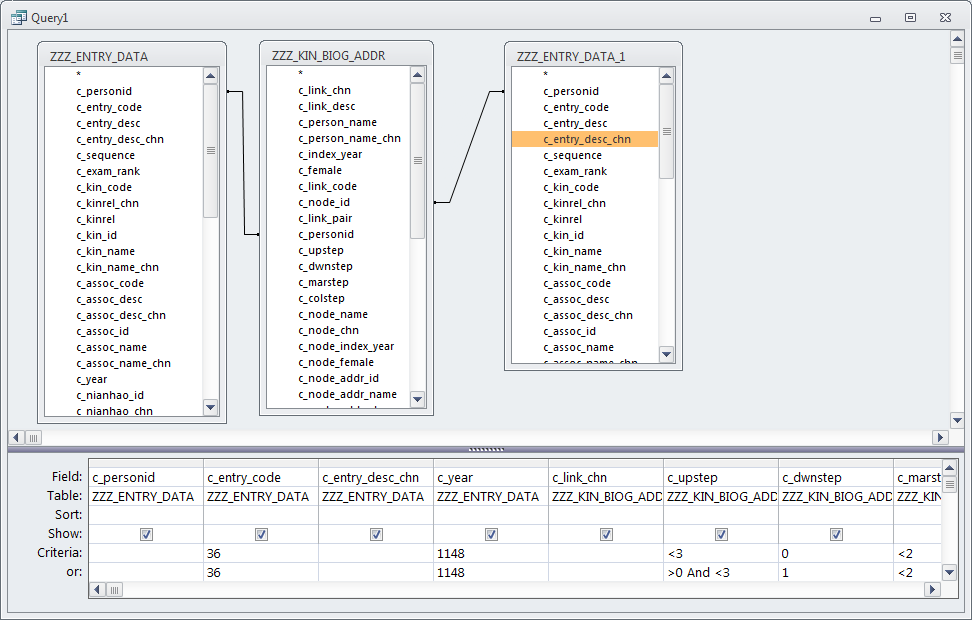This screenshot has width=972, height=620.
Task: Maximize the Query1 window
Action: point(910,17)
